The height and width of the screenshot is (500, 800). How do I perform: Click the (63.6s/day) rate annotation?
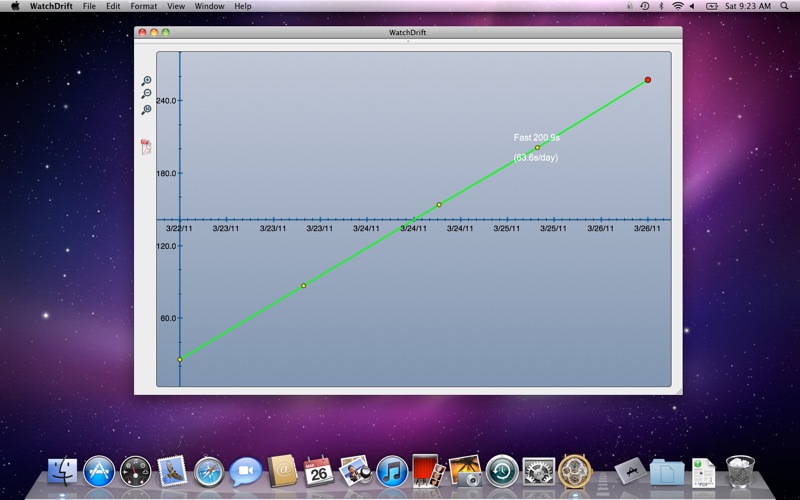536,158
